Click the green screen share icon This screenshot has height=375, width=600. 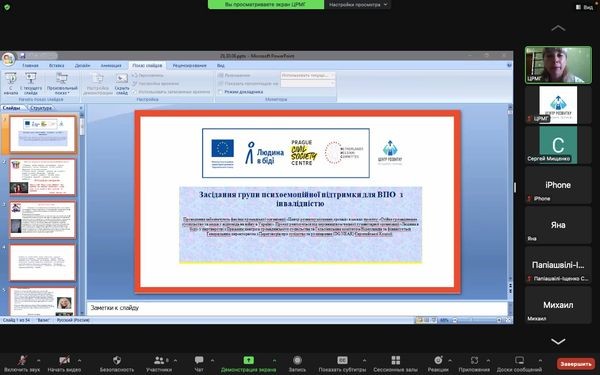click(x=248, y=360)
